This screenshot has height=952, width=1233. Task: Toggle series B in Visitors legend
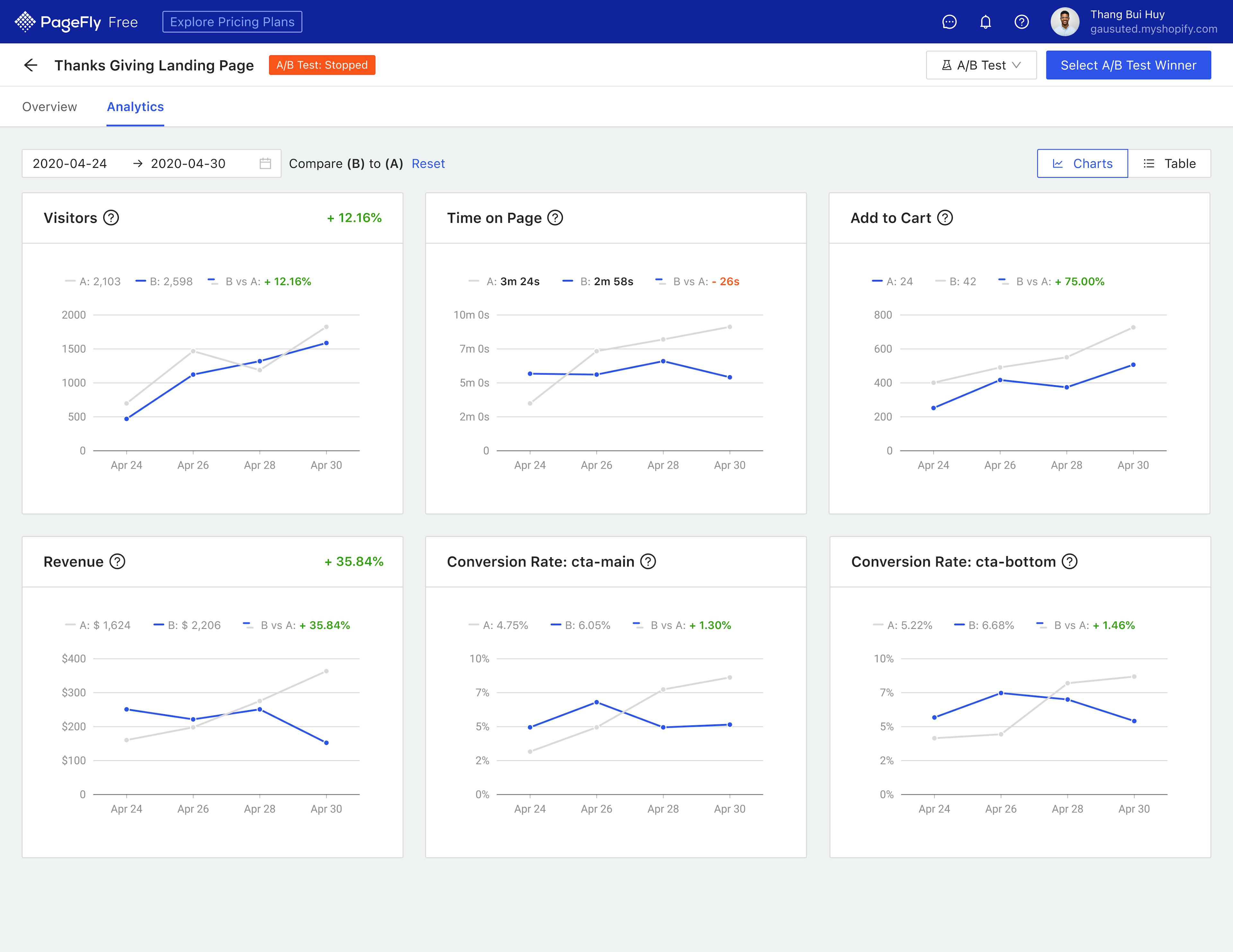click(164, 281)
